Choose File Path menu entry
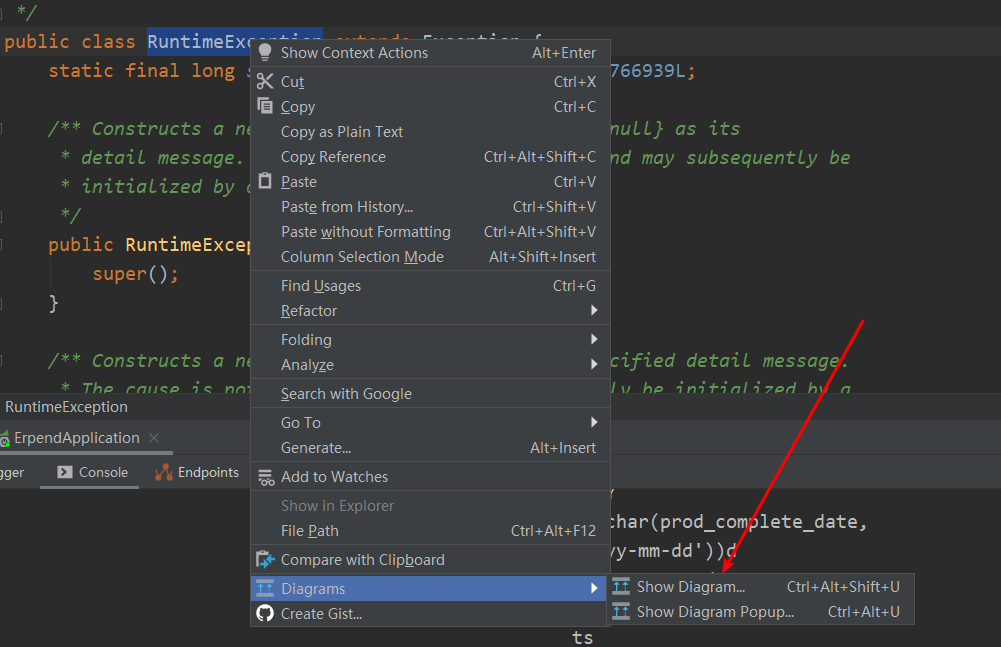 430,531
